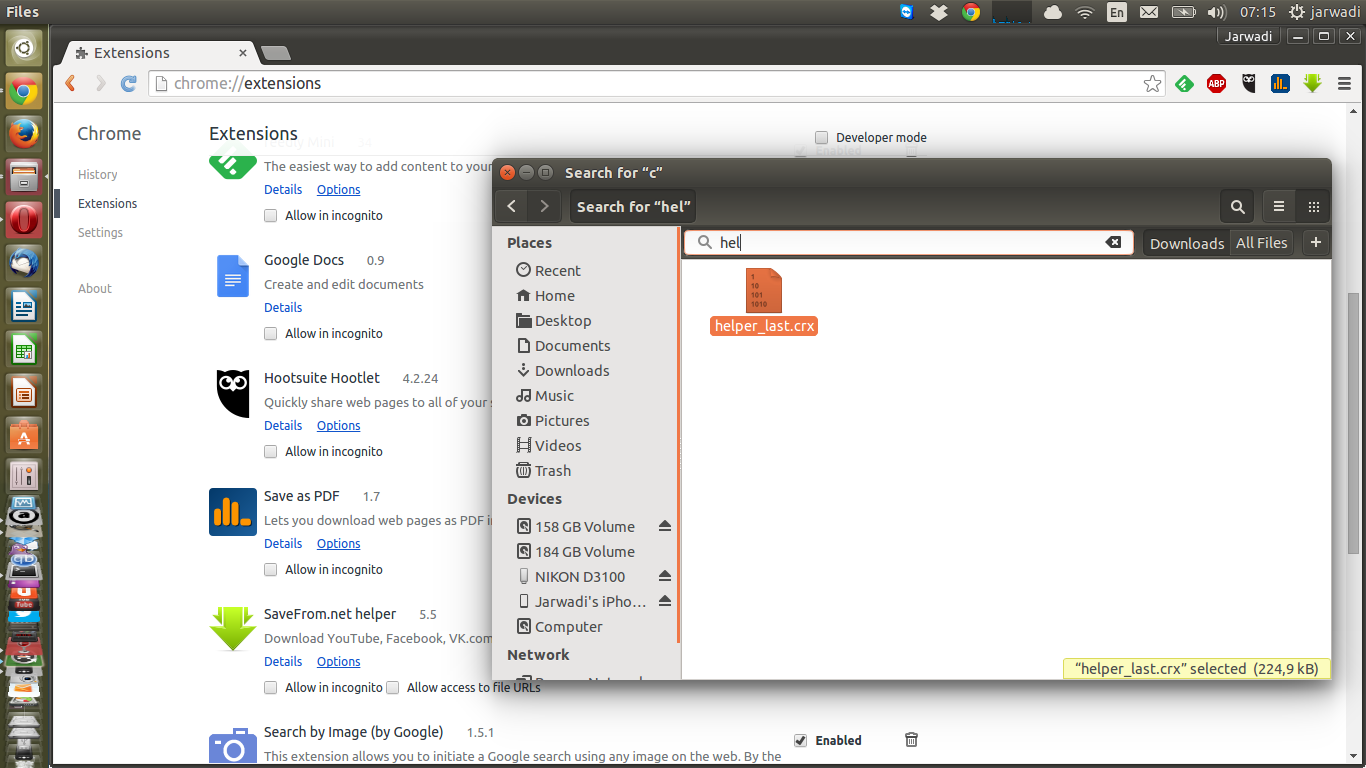Select Downloads in the Places sidebar
This screenshot has width=1366, height=768.
point(571,371)
